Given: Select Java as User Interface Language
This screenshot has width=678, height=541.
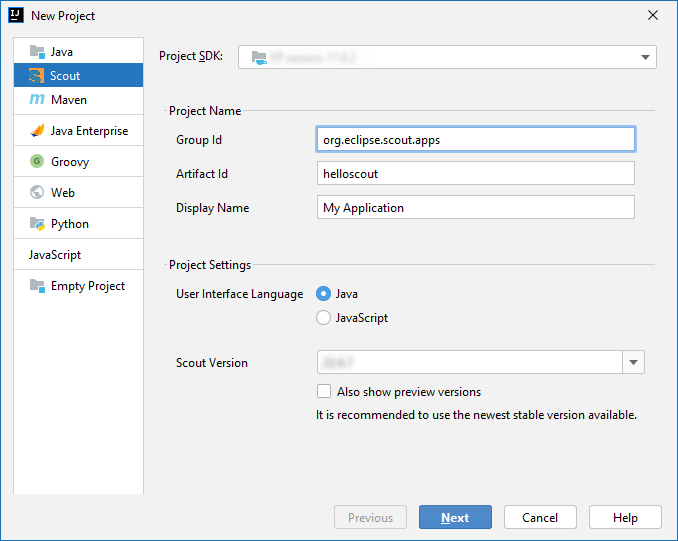Looking at the screenshot, I should point(323,294).
